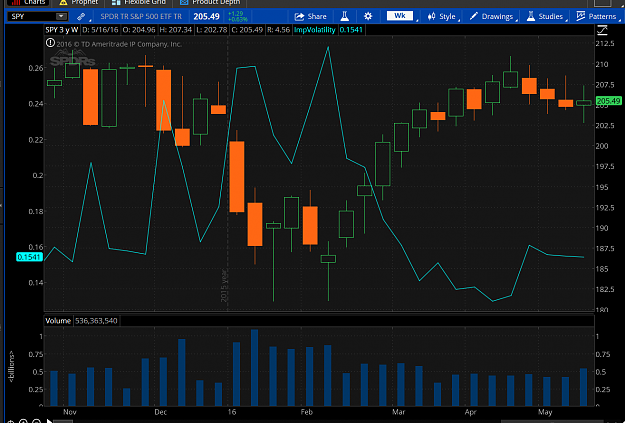Click the SPY 3 y W chart label
The height and width of the screenshot is (423, 625).
(62, 30)
